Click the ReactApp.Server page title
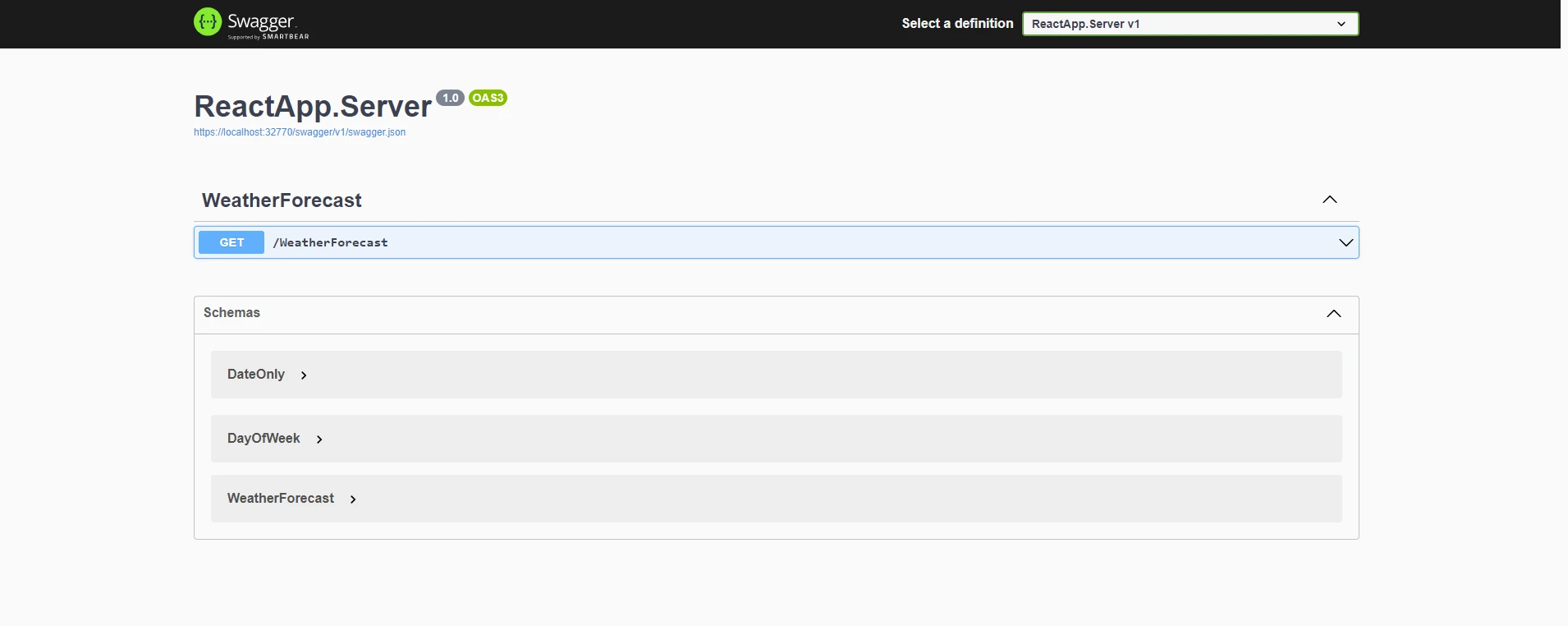 tap(313, 107)
